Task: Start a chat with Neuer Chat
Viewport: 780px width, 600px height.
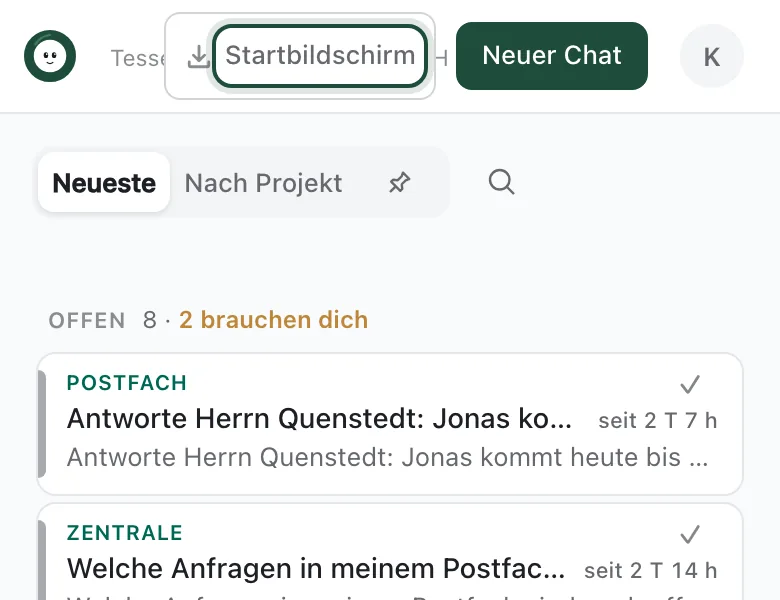Action: click(552, 56)
